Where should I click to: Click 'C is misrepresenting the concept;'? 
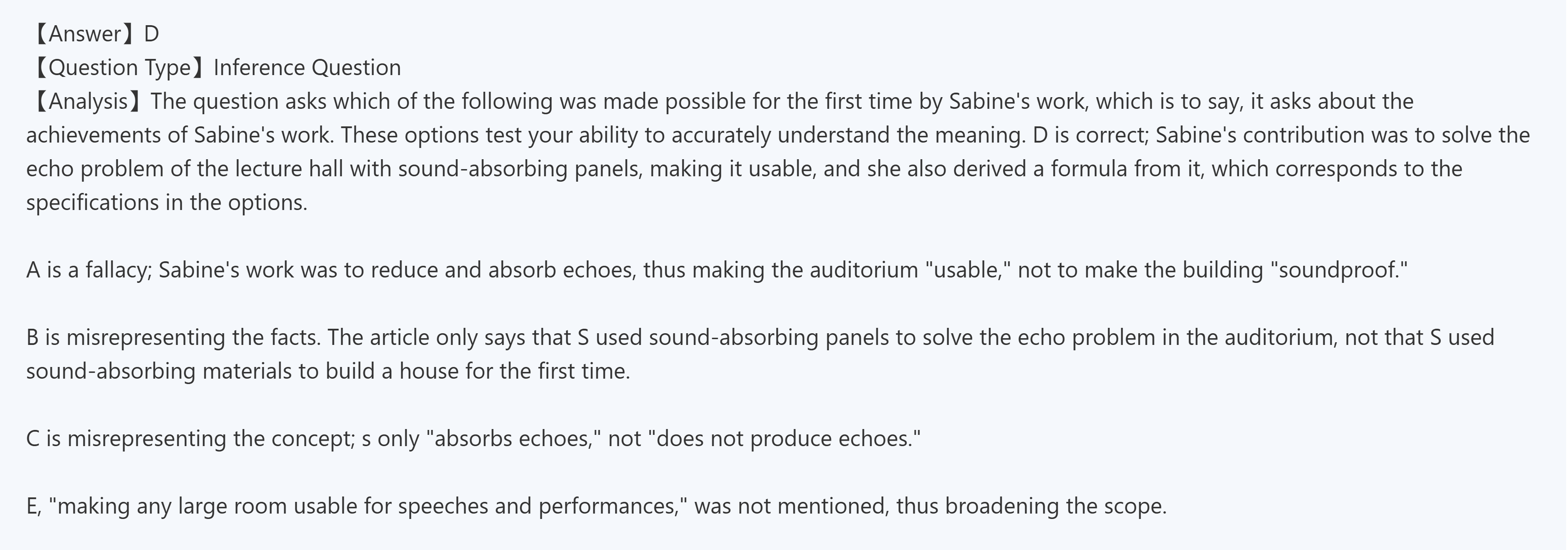(190, 438)
